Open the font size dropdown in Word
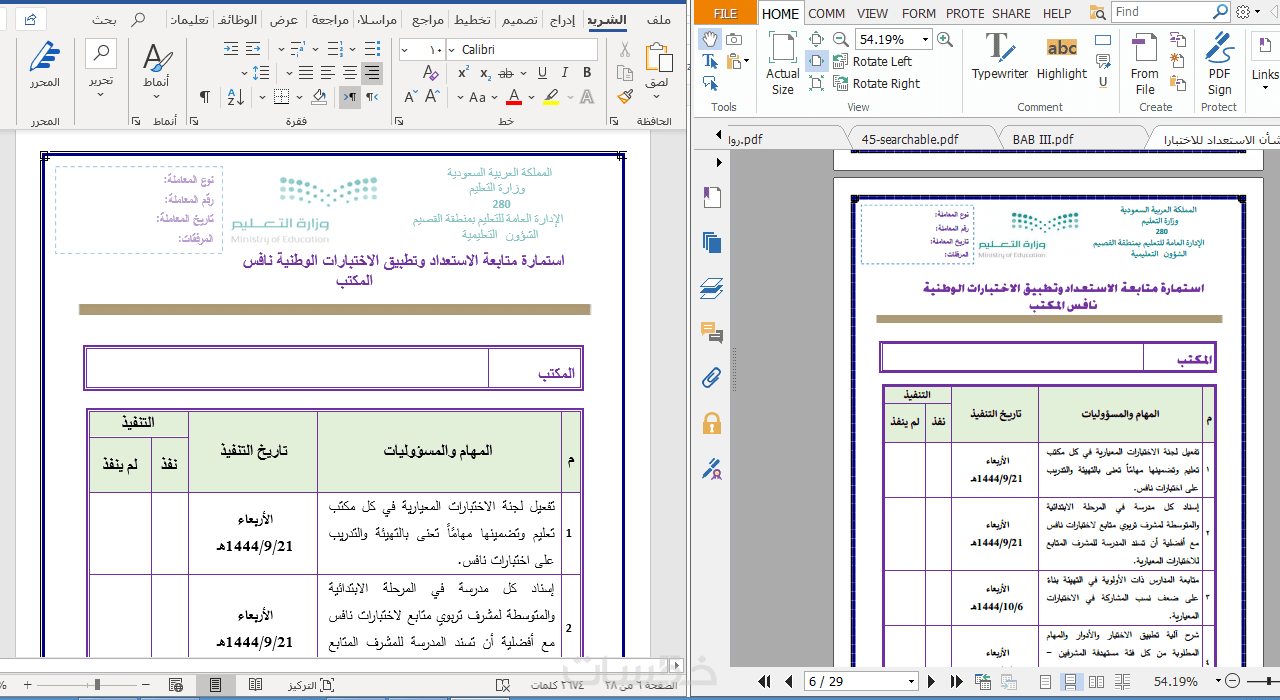 [x=404, y=50]
